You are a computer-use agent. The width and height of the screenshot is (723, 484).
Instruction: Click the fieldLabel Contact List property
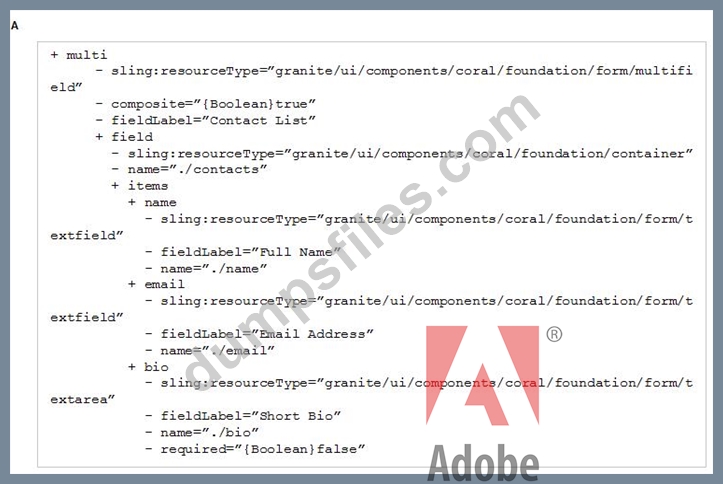tap(213, 121)
